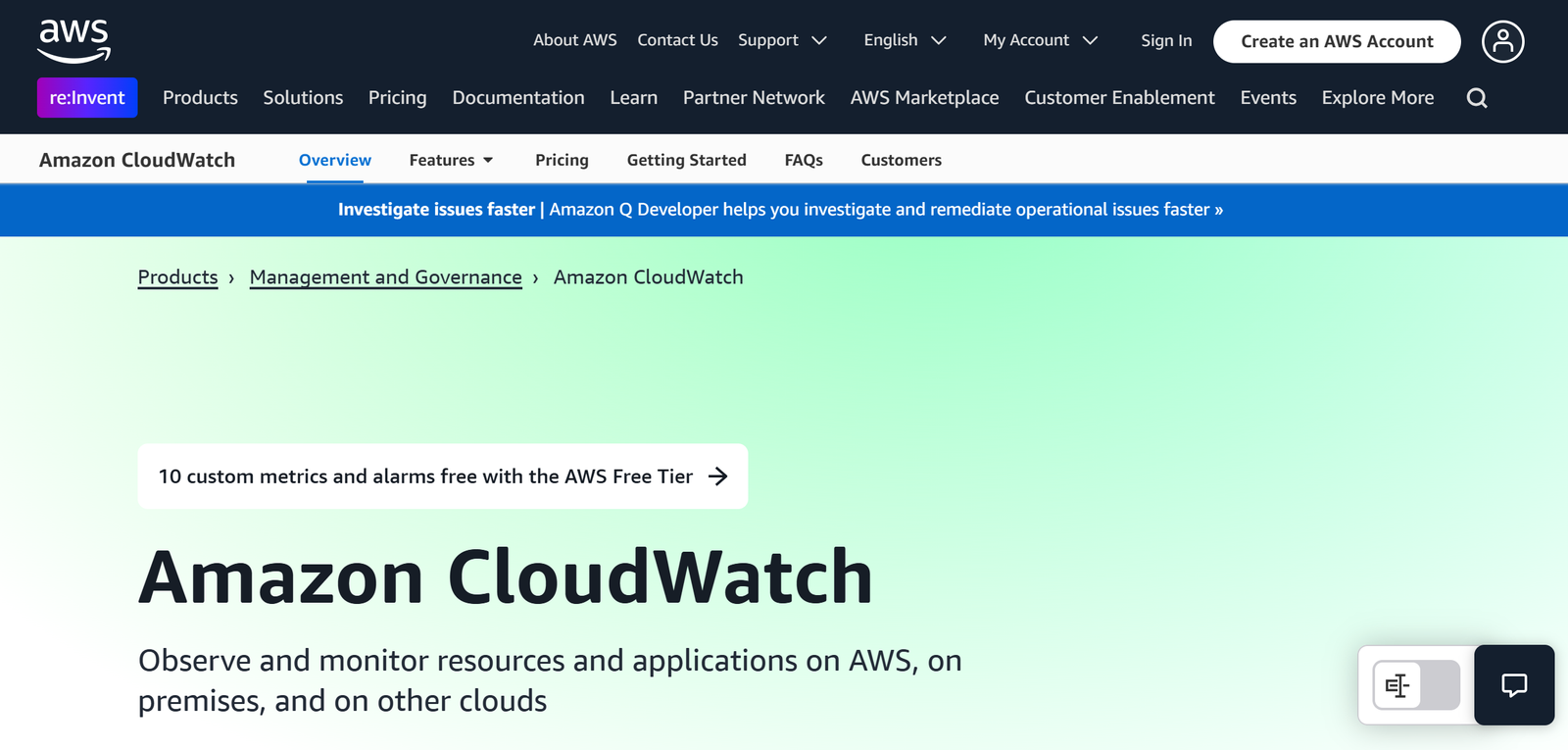Toggle the text layout switch beside chat
The height and width of the screenshot is (750, 1568).
(1416, 685)
